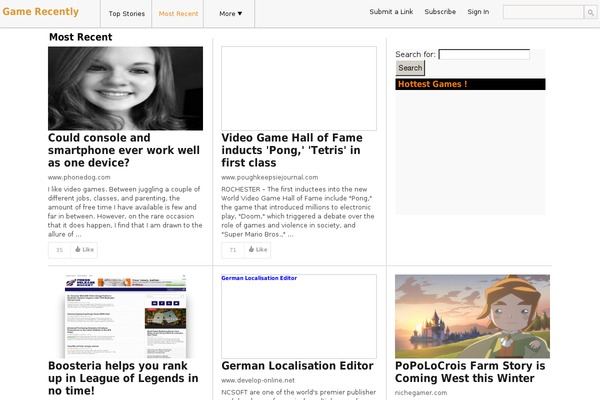
Task: Click the Subscribe link
Action: 440,12
